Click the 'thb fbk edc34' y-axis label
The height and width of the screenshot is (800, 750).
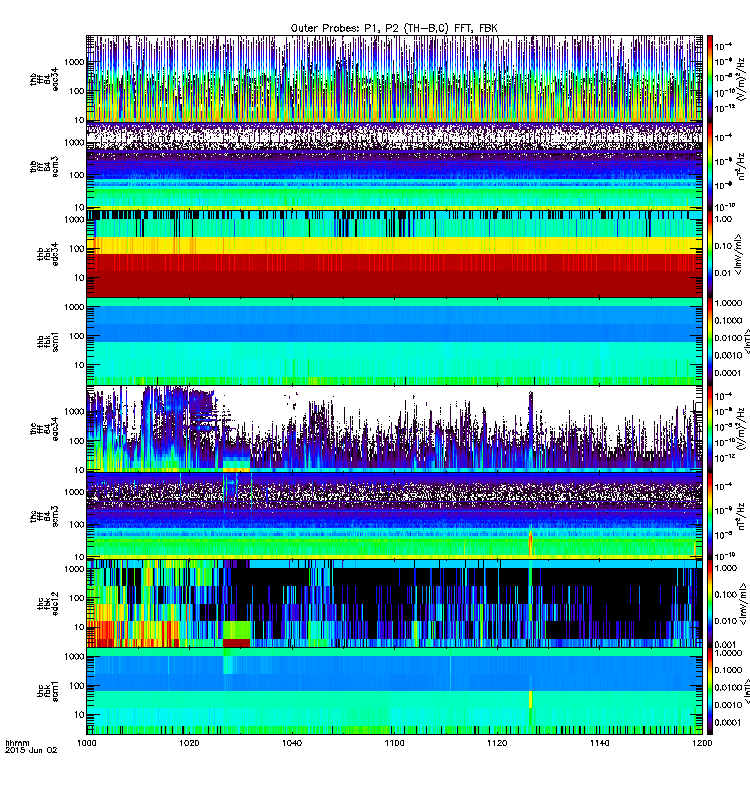48,254
